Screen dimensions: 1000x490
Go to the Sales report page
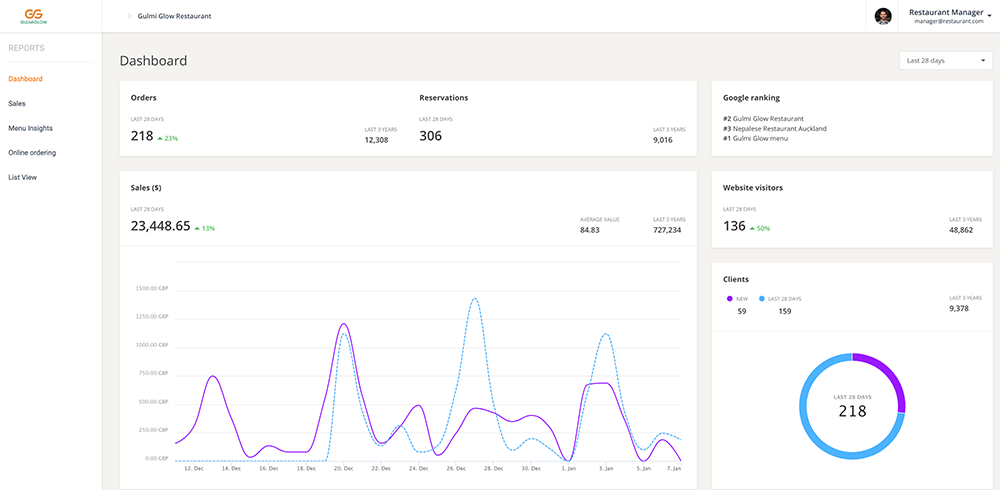pos(17,104)
